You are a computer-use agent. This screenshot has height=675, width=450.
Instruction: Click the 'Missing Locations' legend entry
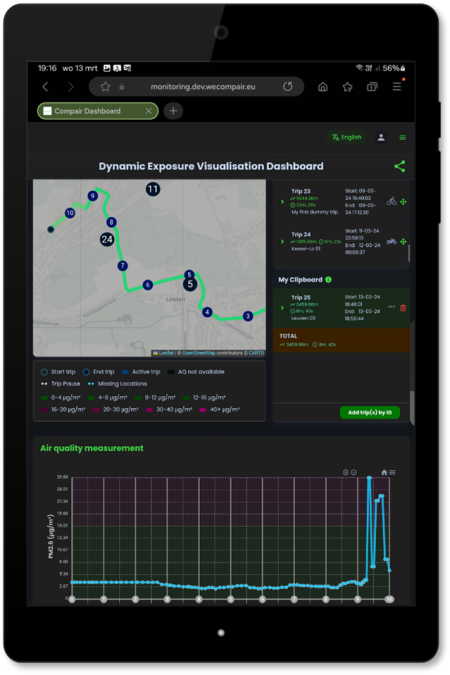click(x=117, y=384)
